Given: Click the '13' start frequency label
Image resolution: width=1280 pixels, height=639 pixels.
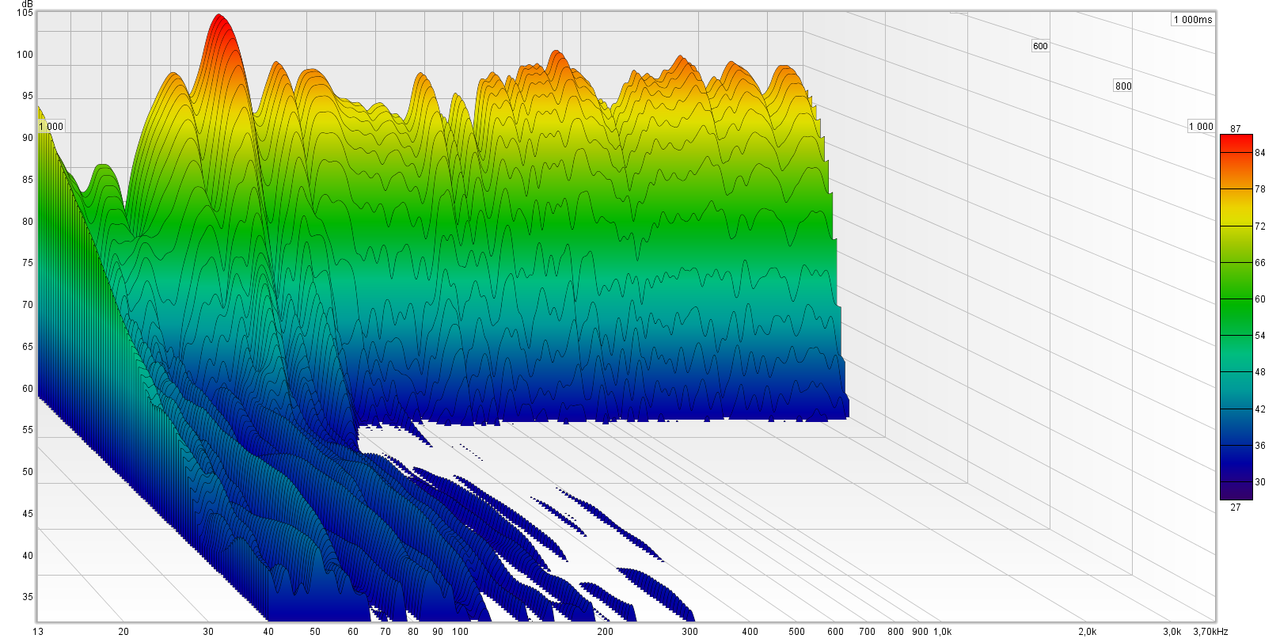Looking at the screenshot, I should (37, 631).
